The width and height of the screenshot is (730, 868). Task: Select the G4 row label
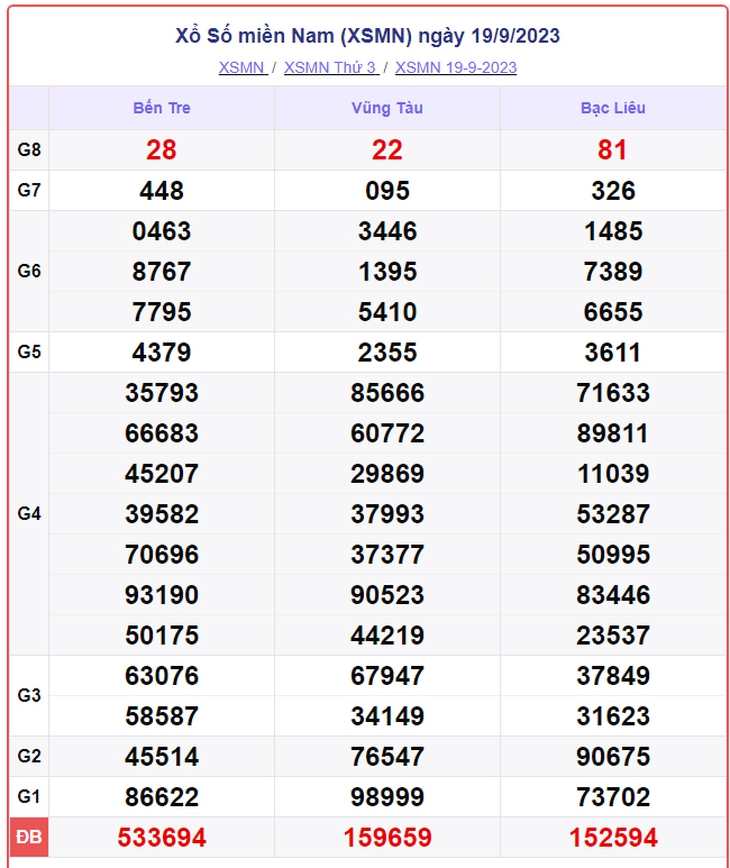29,514
